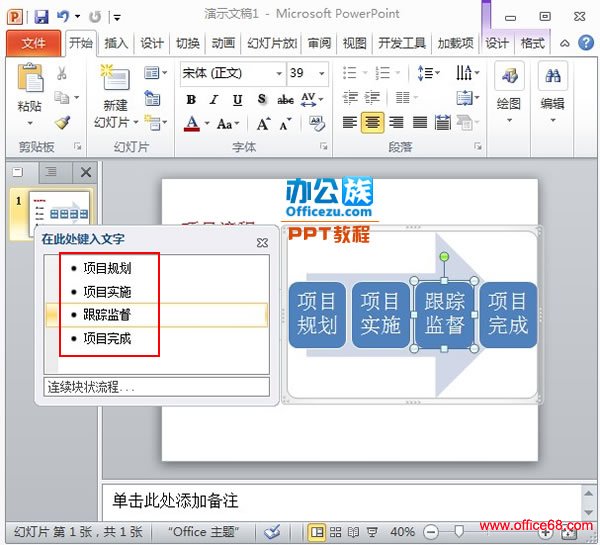Open the Customize Quick Access Toolbar arrow

117,18
